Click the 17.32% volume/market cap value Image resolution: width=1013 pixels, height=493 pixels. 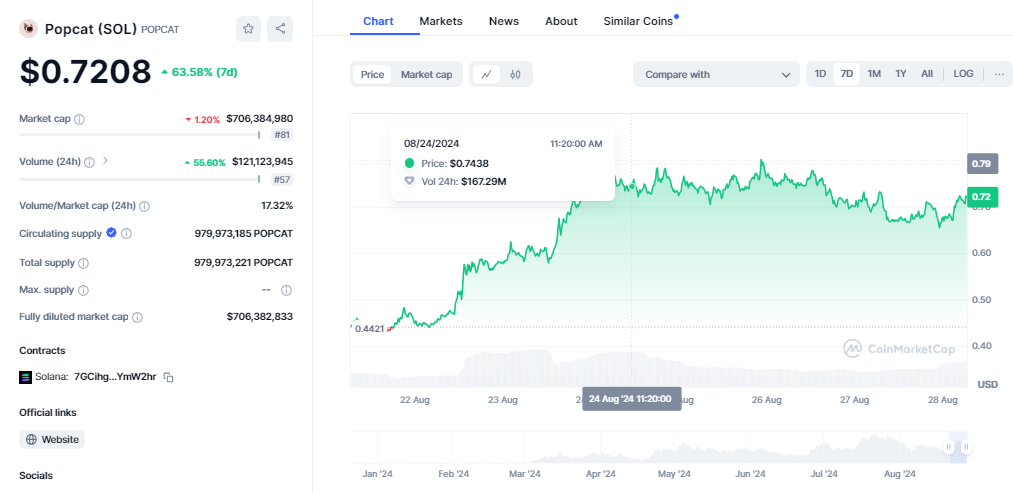pos(277,205)
